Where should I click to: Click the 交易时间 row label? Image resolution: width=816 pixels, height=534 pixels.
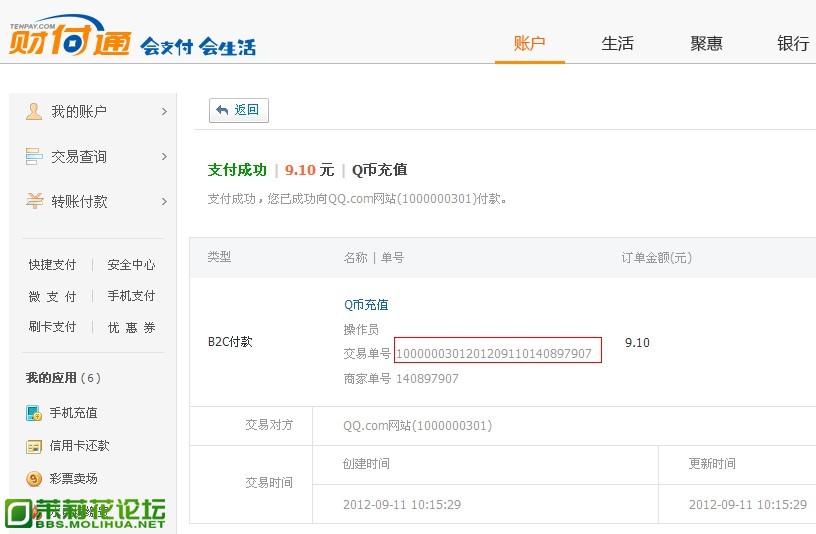pyautogui.click(x=269, y=483)
